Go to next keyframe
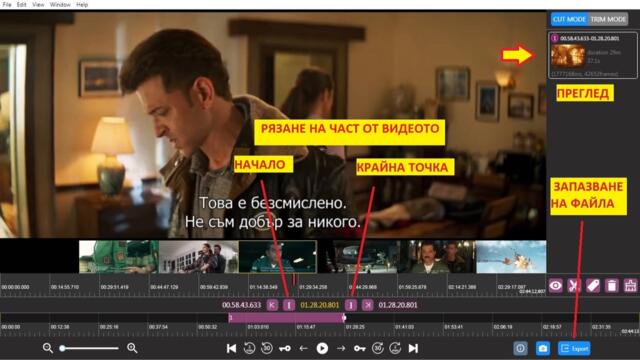 coord(360,348)
